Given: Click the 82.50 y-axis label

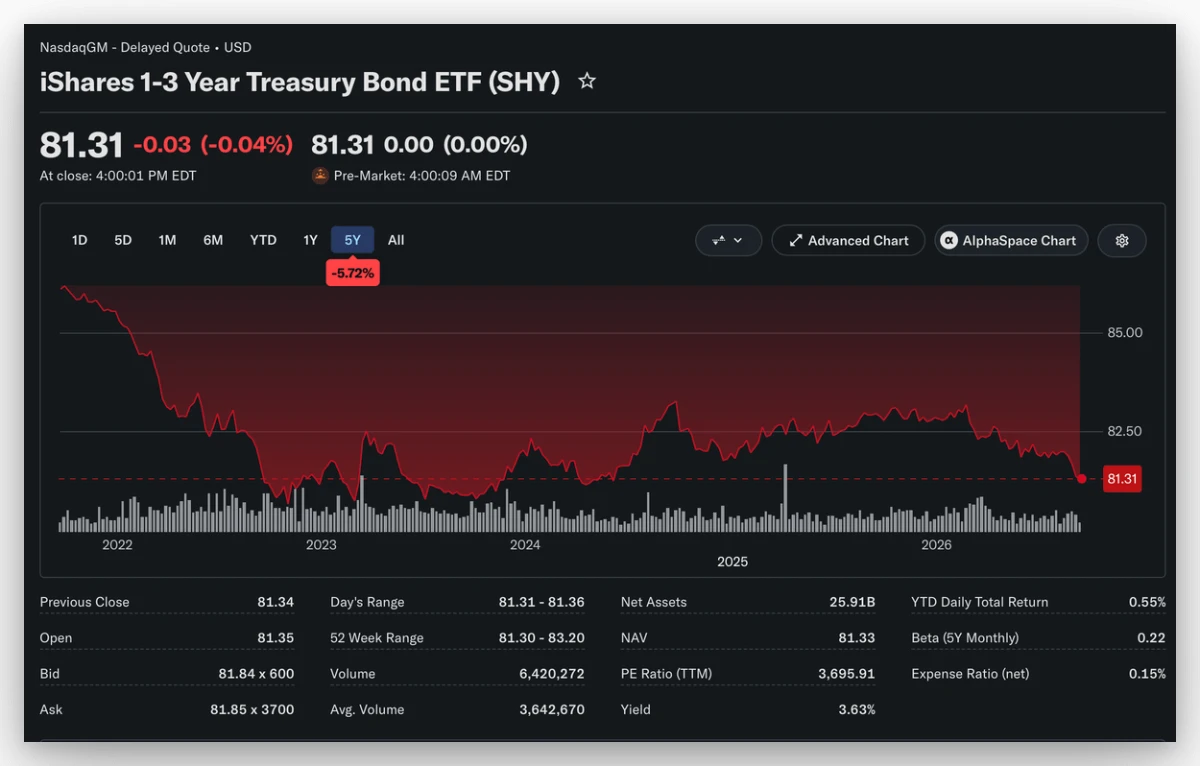Looking at the screenshot, I should (x=1124, y=431).
